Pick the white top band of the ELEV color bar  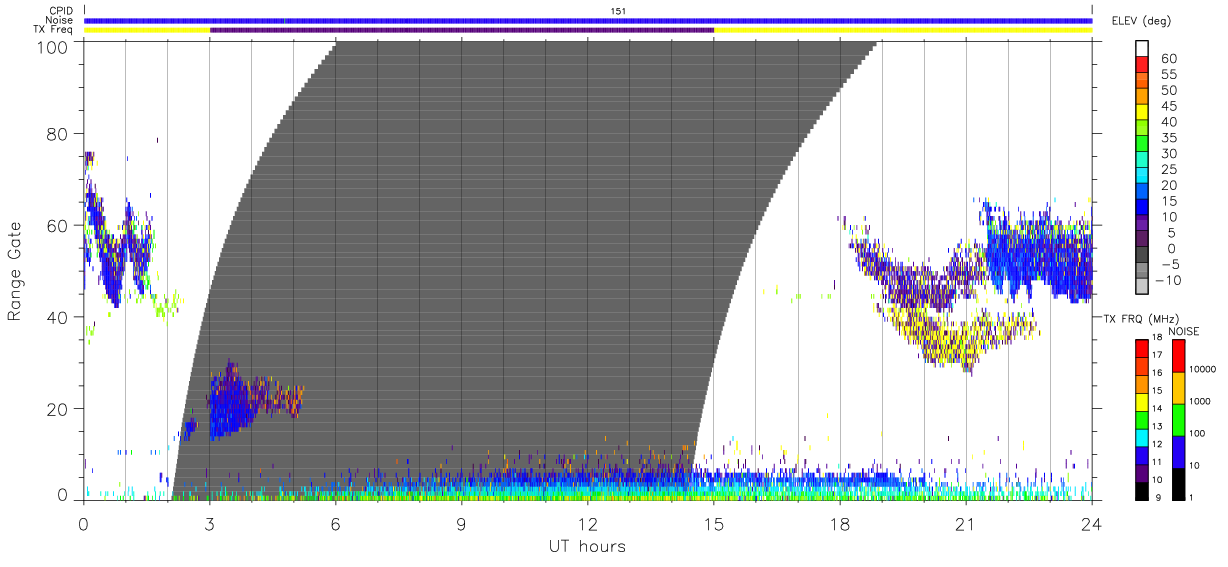coord(1143,49)
